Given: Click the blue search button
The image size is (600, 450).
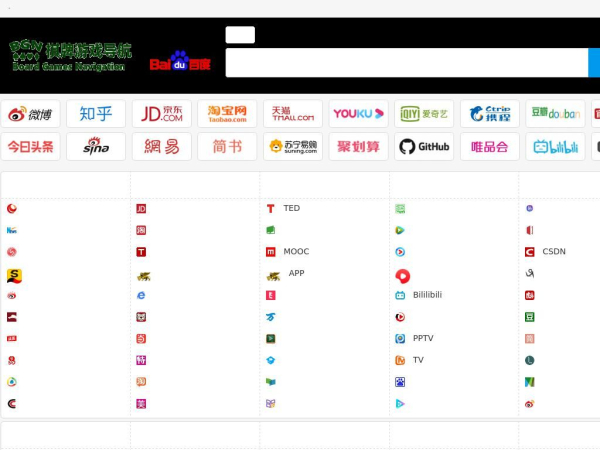Looking at the screenshot, I should (x=594, y=63).
